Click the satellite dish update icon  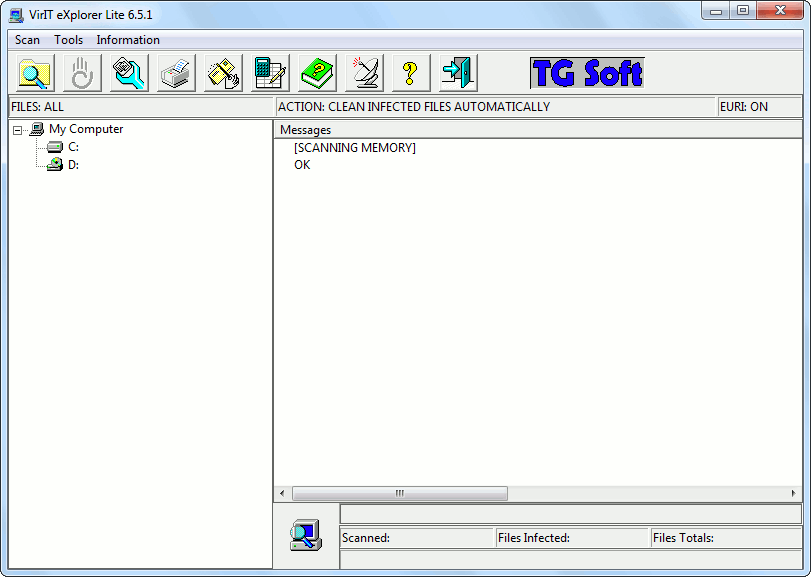[364, 73]
